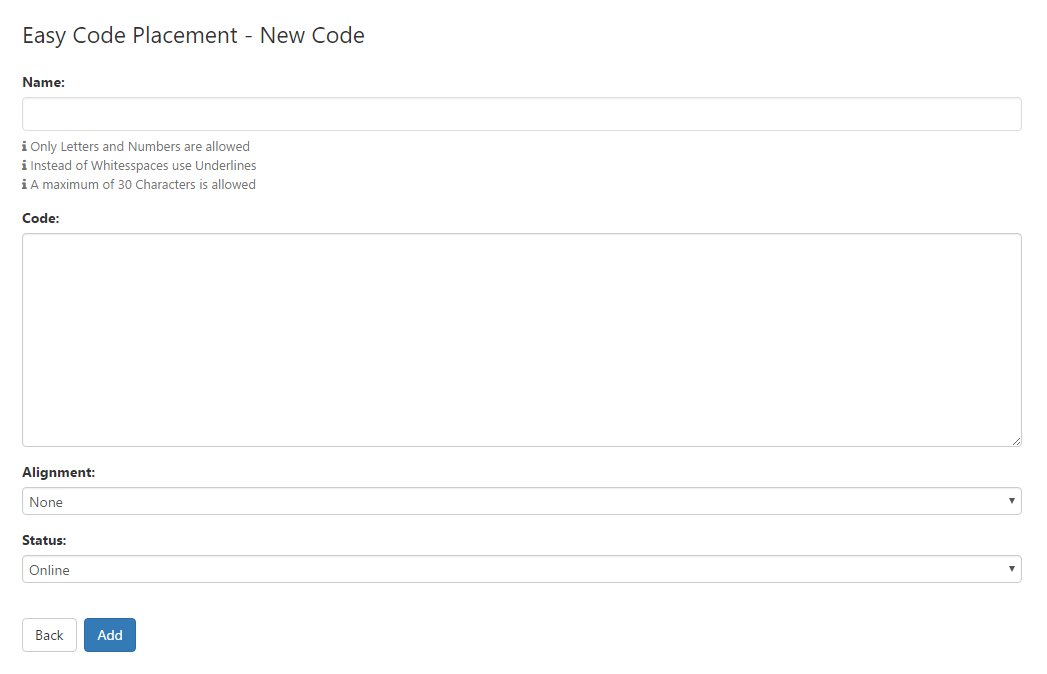Click the 'Instead of Whitespaces use Underlines' hint
Viewport: 1047px width, 674px height.
coord(144,165)
